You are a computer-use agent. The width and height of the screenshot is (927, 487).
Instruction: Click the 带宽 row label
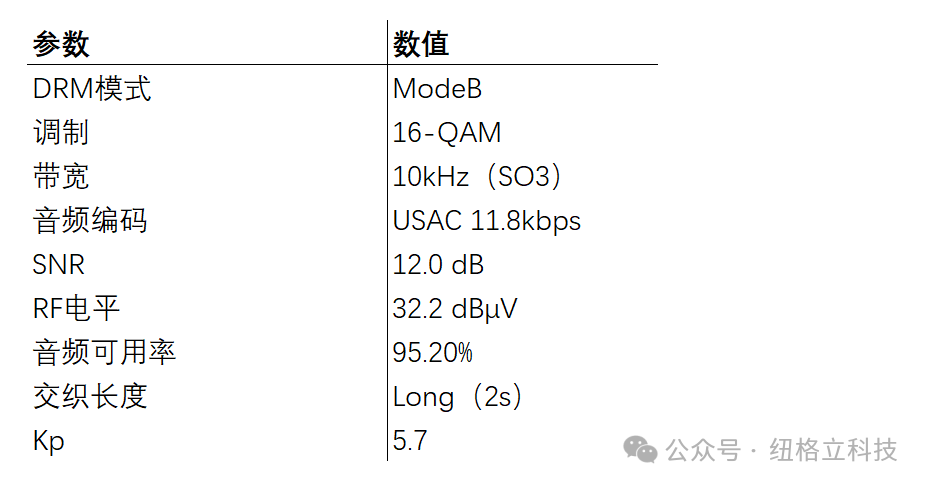(61, 176)
